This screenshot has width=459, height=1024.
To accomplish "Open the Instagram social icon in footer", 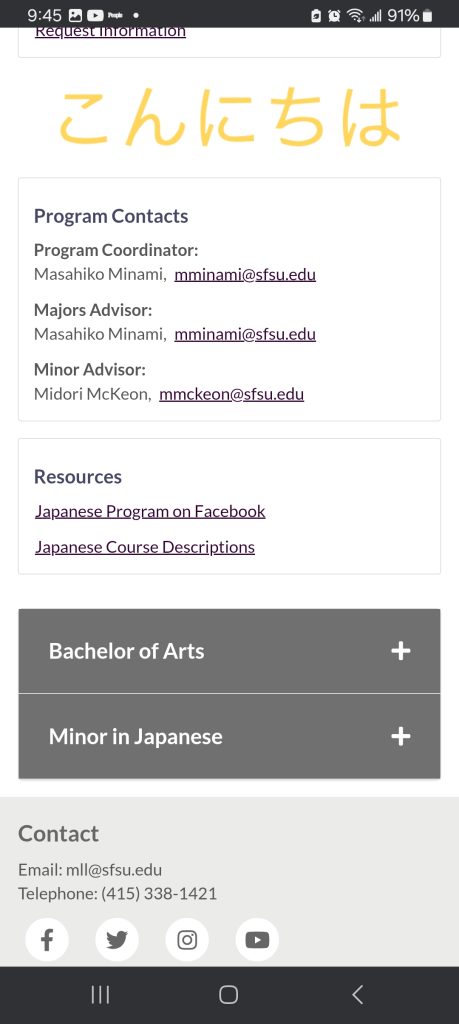I will [187, 940].
